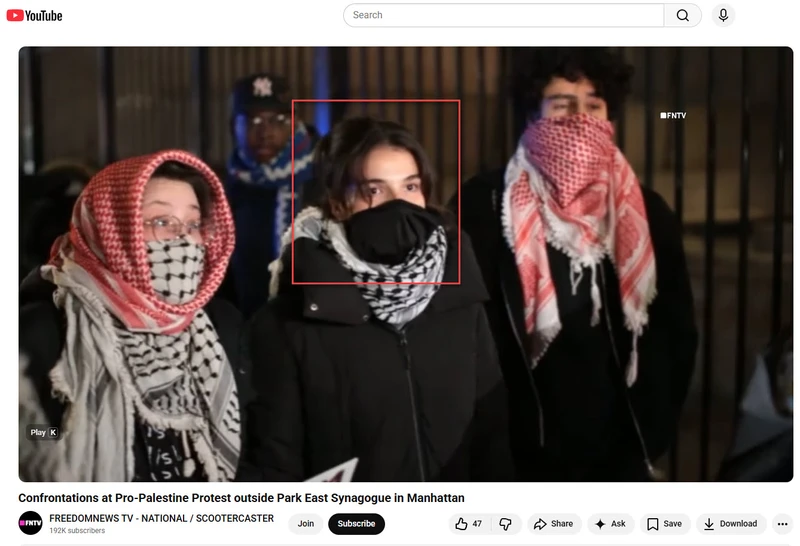Open the Ask AI sparkle button
The width and height of the screenshot is (800, 546).
(x=610, y=524)
